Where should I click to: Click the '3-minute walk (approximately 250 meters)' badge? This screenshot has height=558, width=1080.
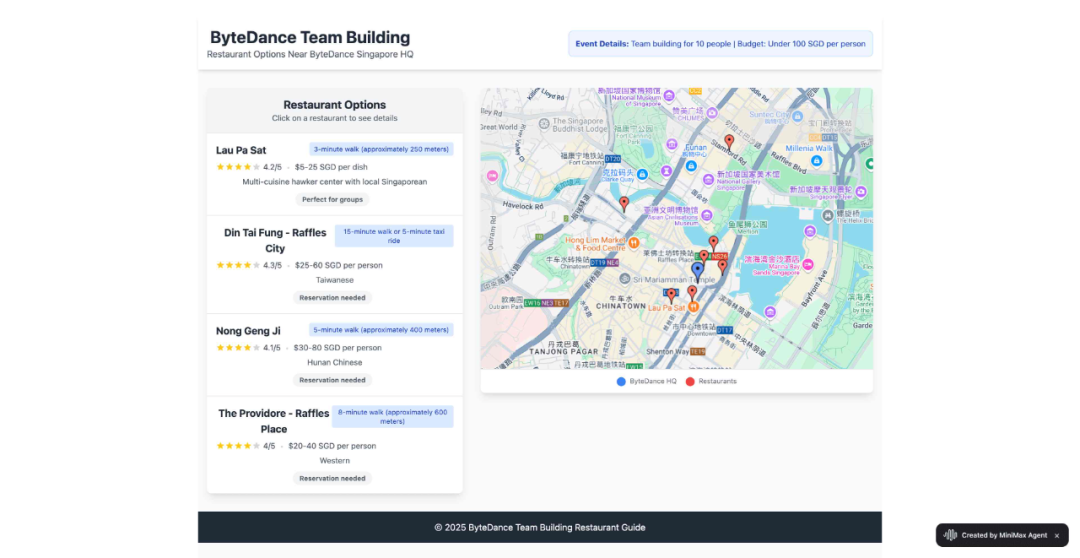381,149
